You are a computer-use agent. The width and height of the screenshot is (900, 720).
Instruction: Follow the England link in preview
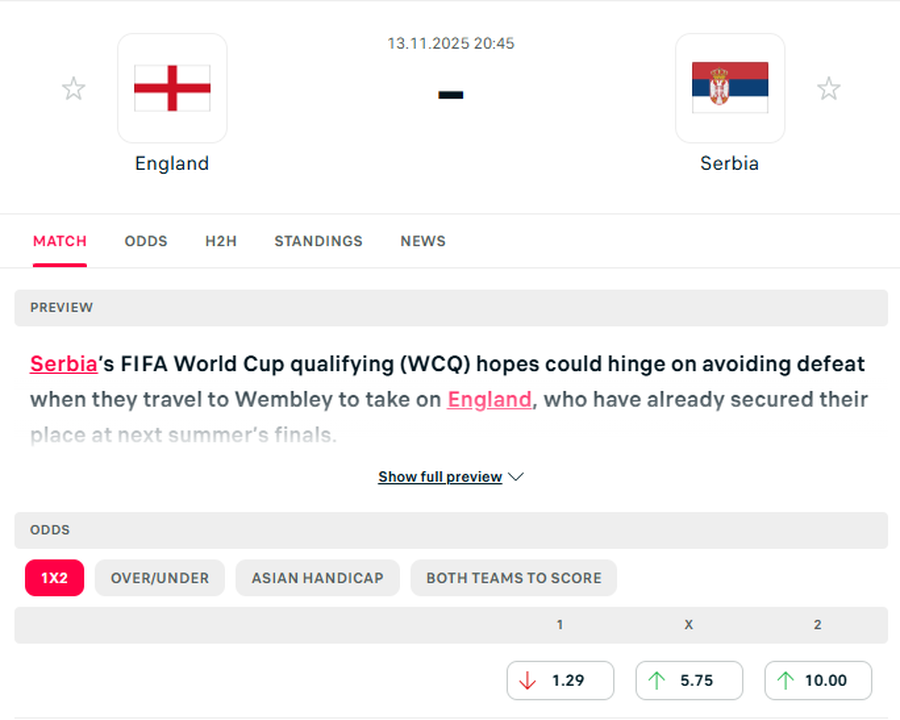pos(489,400)
